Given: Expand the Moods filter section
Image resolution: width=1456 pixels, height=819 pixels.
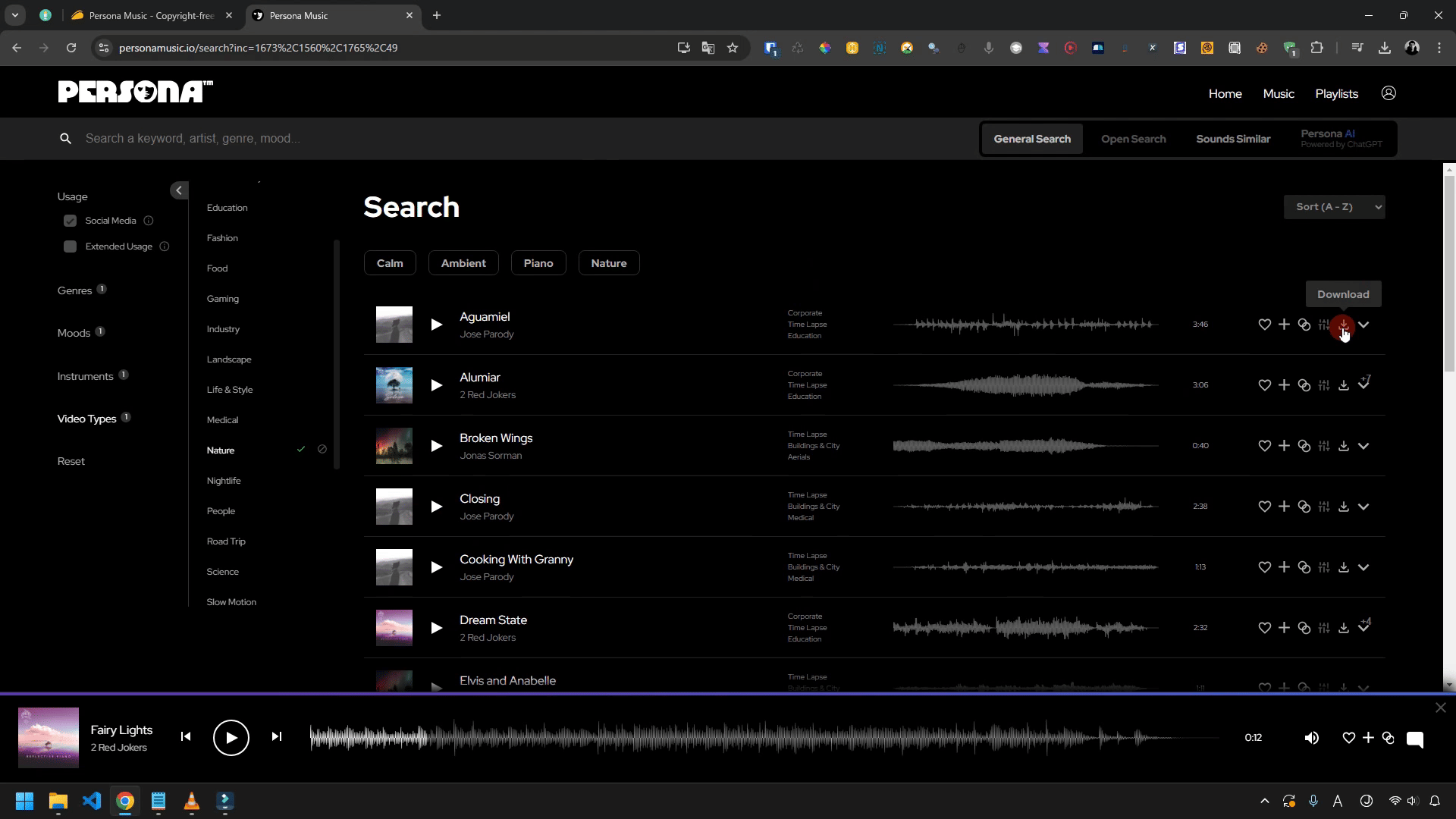Looking at the screenshot, I should [74, 333].
